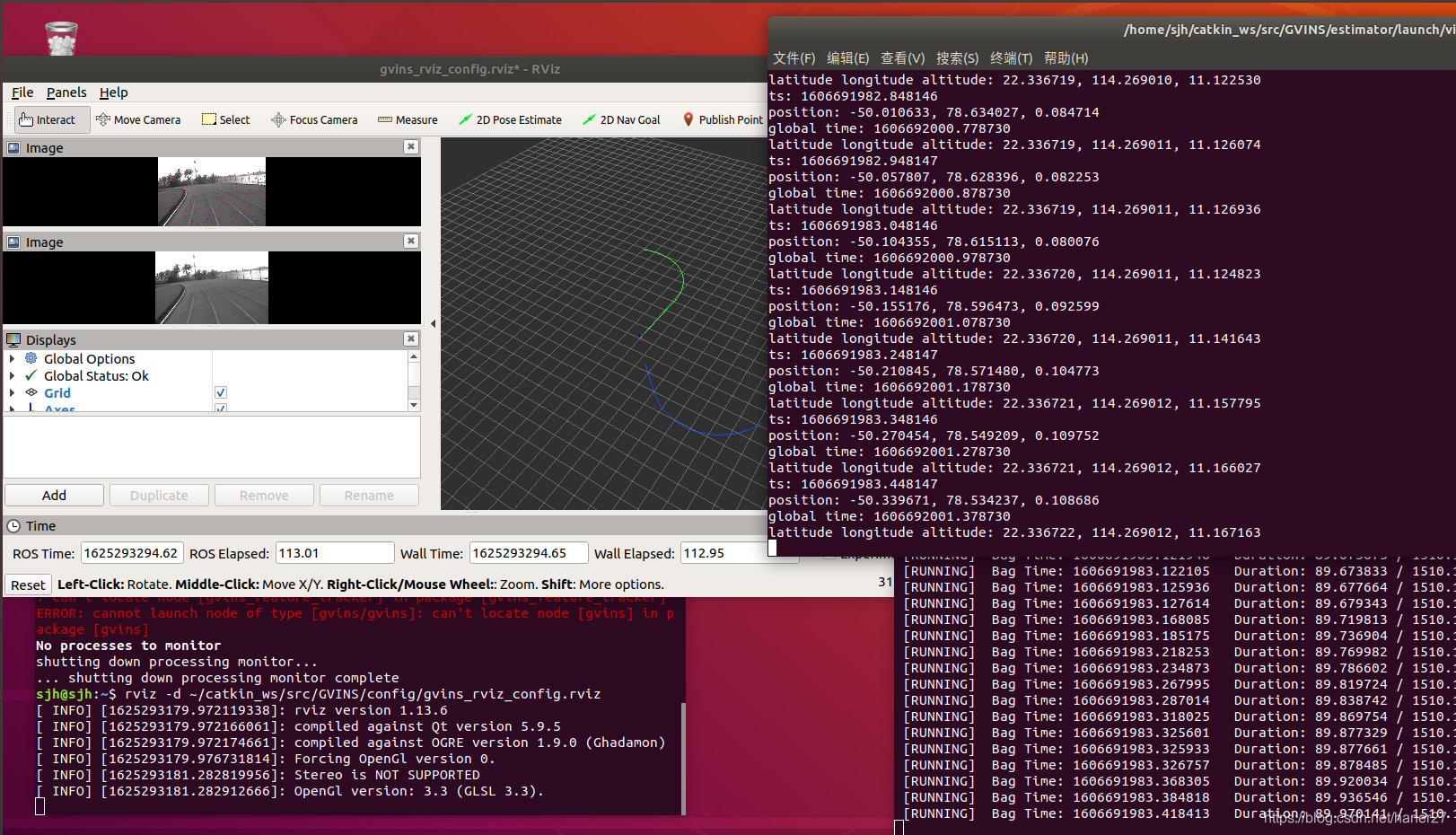This screenshot has width=1456, height=835.
Task: Open 编辑(E) menu in terminal
Action: click(848, 58)
